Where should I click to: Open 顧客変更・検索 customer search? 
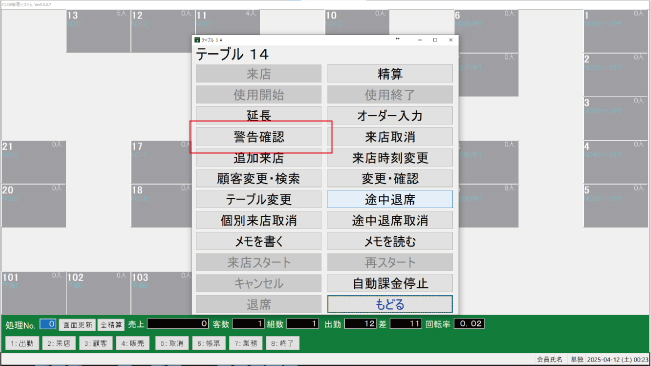coord(259,179)
